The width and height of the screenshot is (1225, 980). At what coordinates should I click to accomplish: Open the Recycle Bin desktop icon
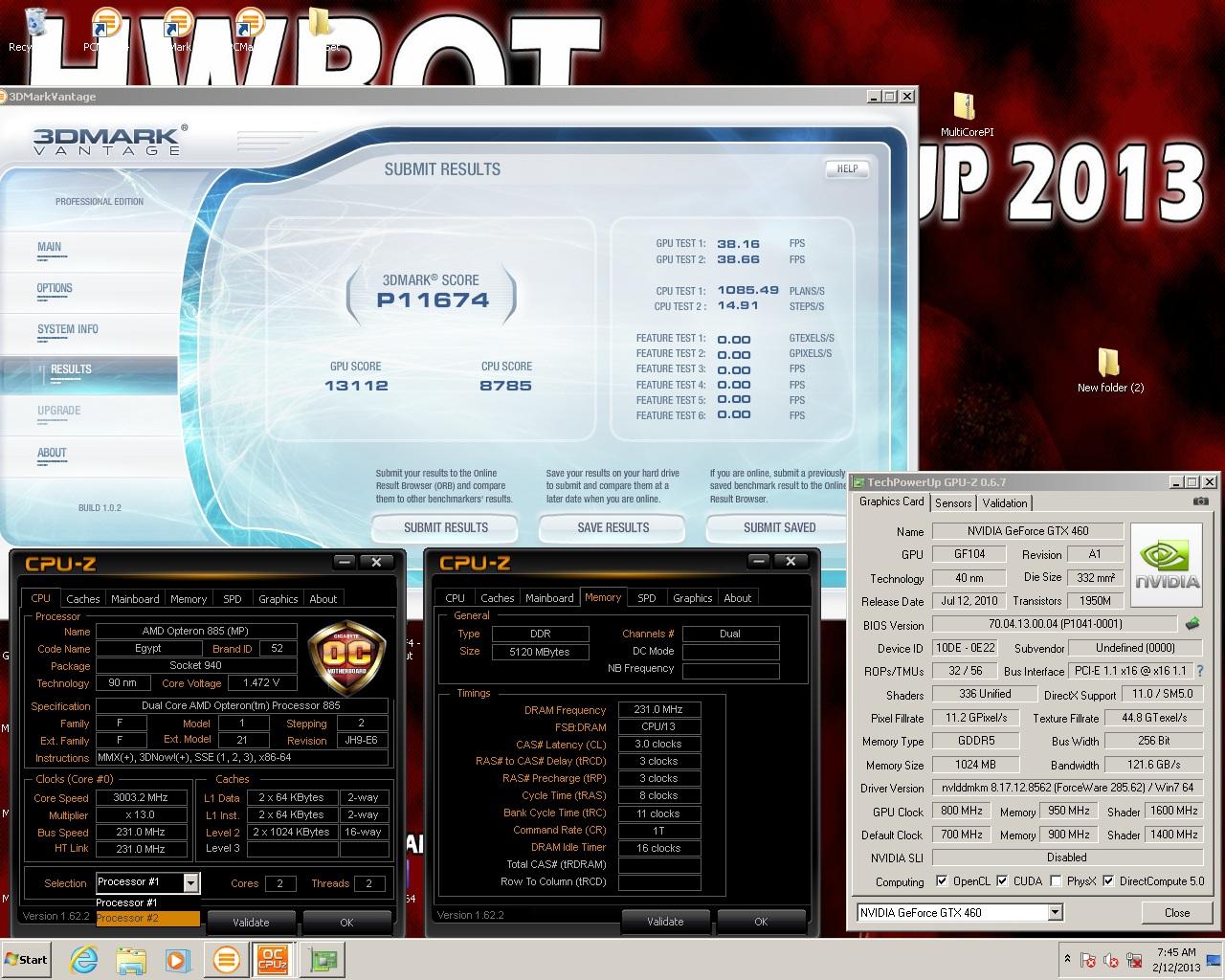click(34, 27)
